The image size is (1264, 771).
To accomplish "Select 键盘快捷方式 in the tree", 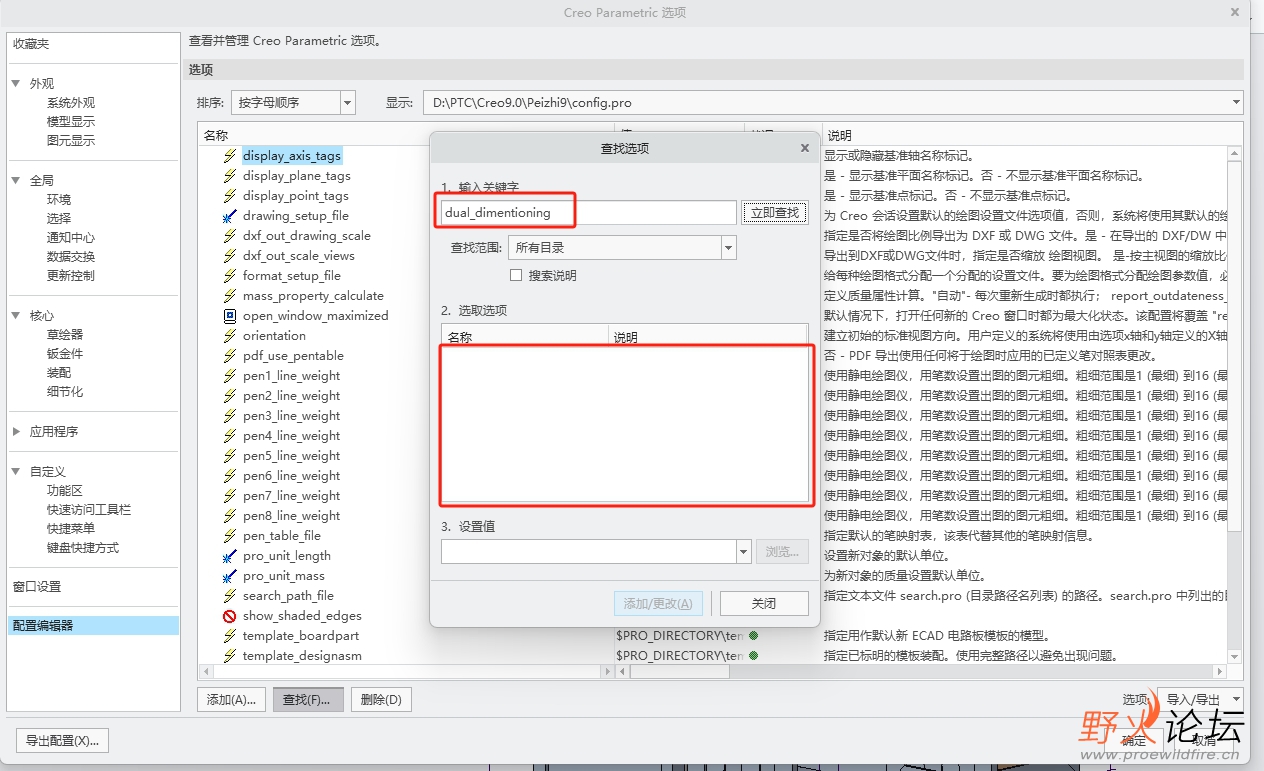I will coord(83,548).
